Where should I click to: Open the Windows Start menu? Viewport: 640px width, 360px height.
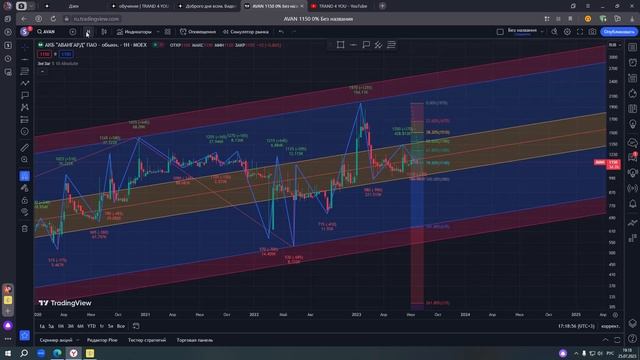click(8, 353)
